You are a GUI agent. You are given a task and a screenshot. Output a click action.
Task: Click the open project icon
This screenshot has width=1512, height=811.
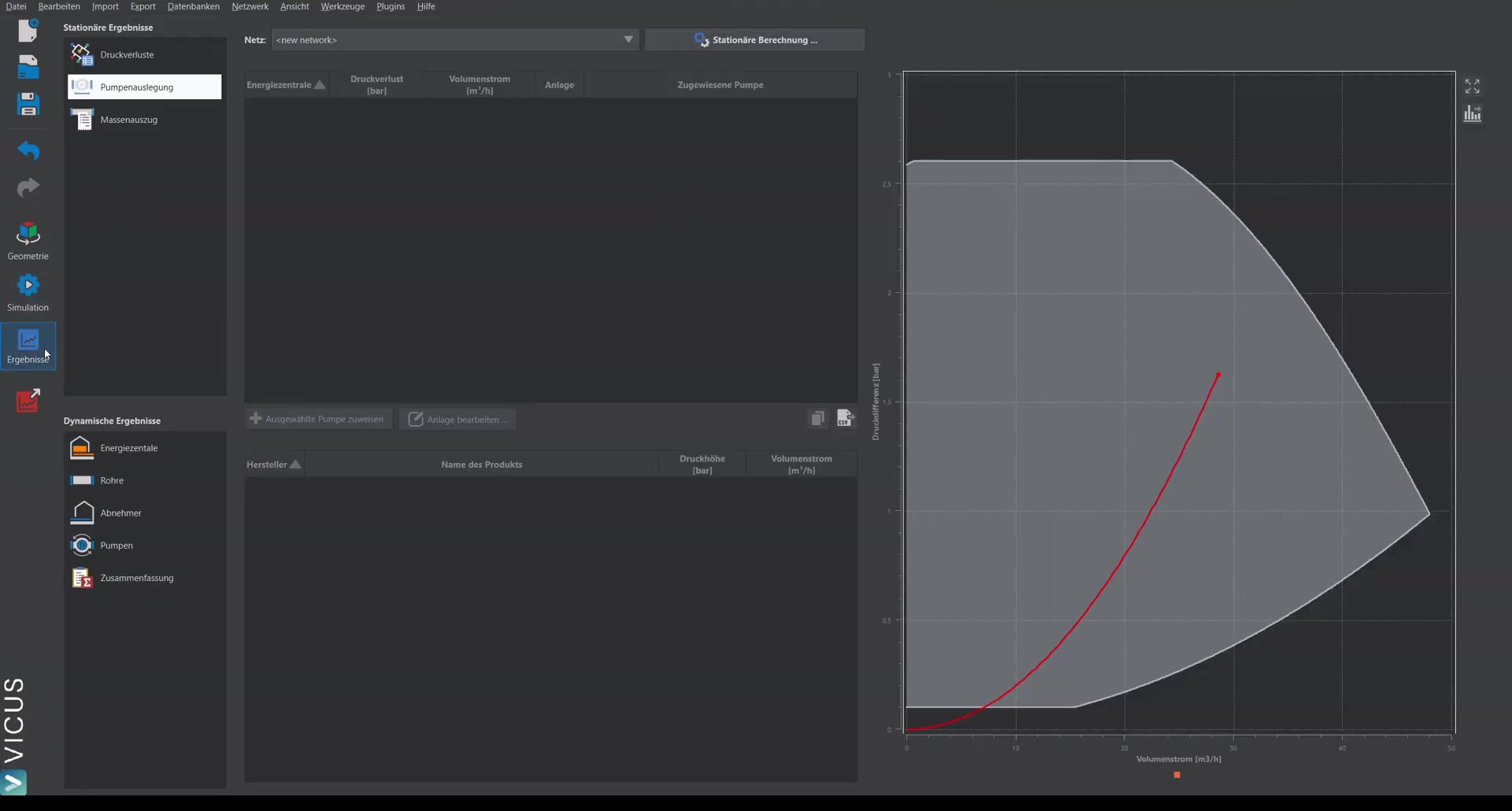(28, 67)
